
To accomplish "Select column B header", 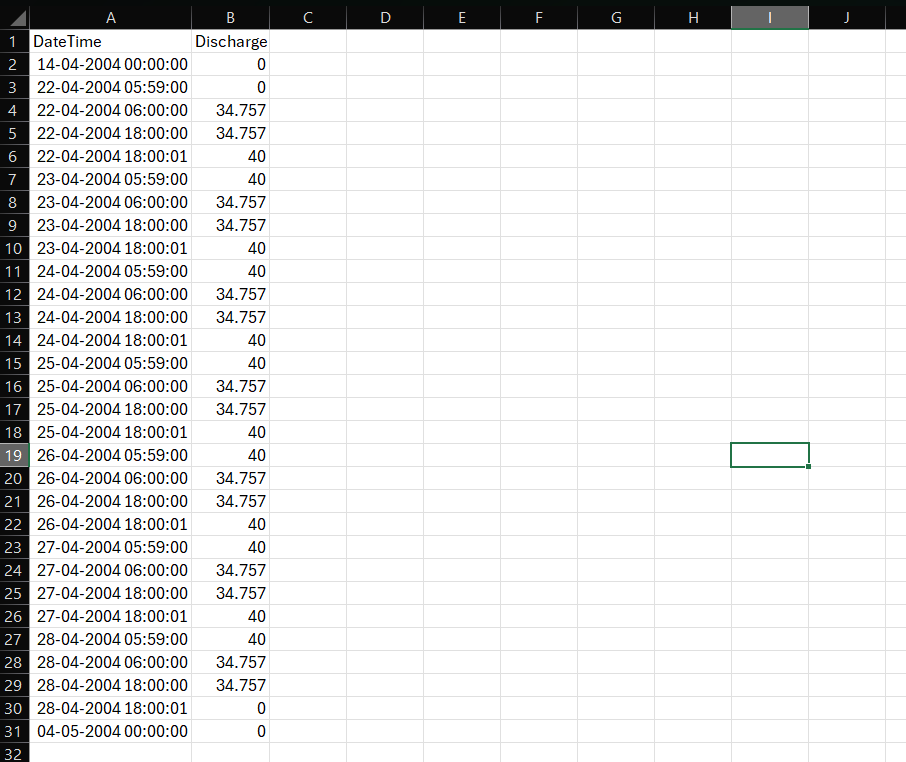I will click(x=230, y=17).
